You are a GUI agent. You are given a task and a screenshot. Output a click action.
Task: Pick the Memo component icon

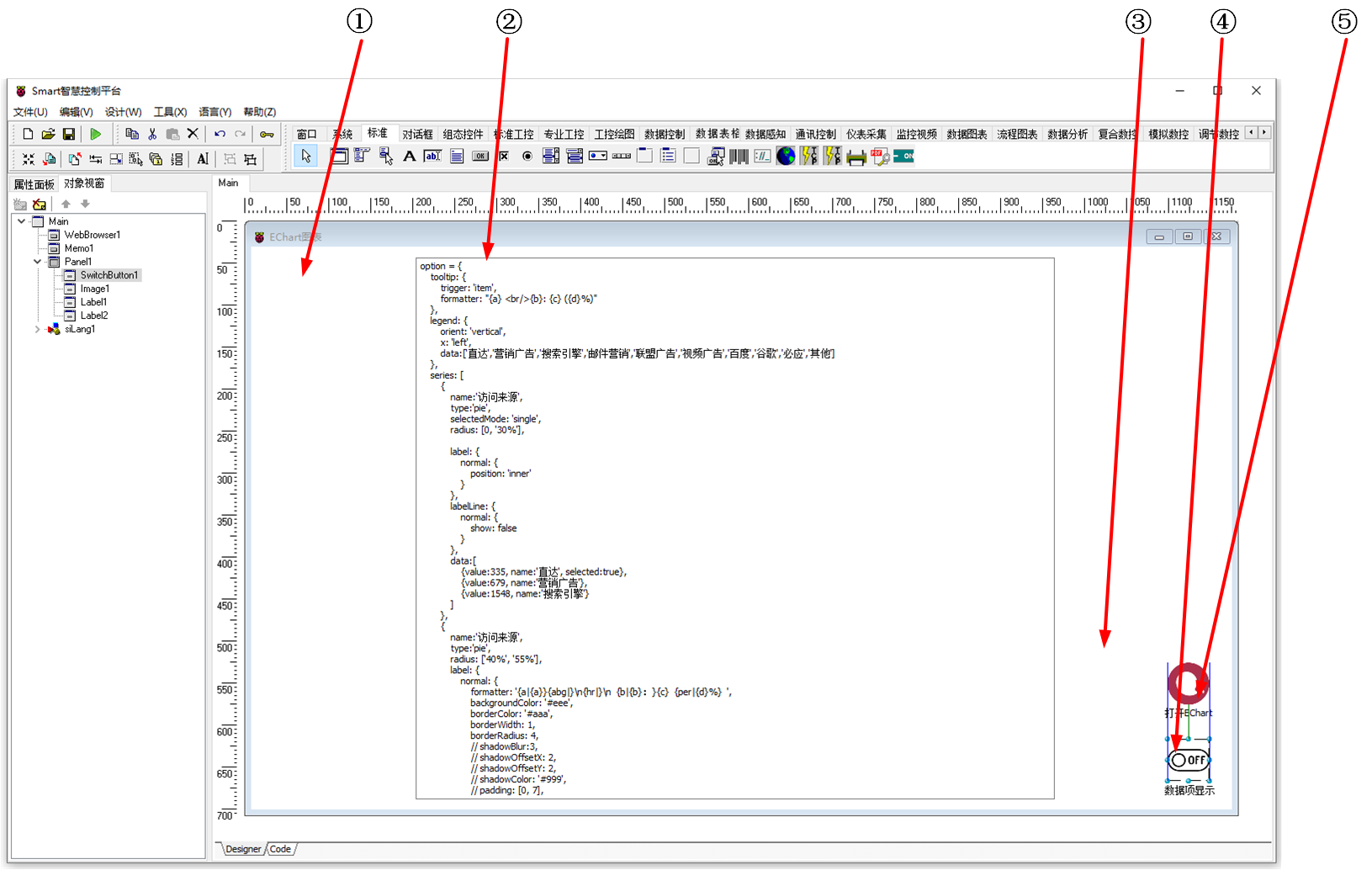tap(457, 156)
